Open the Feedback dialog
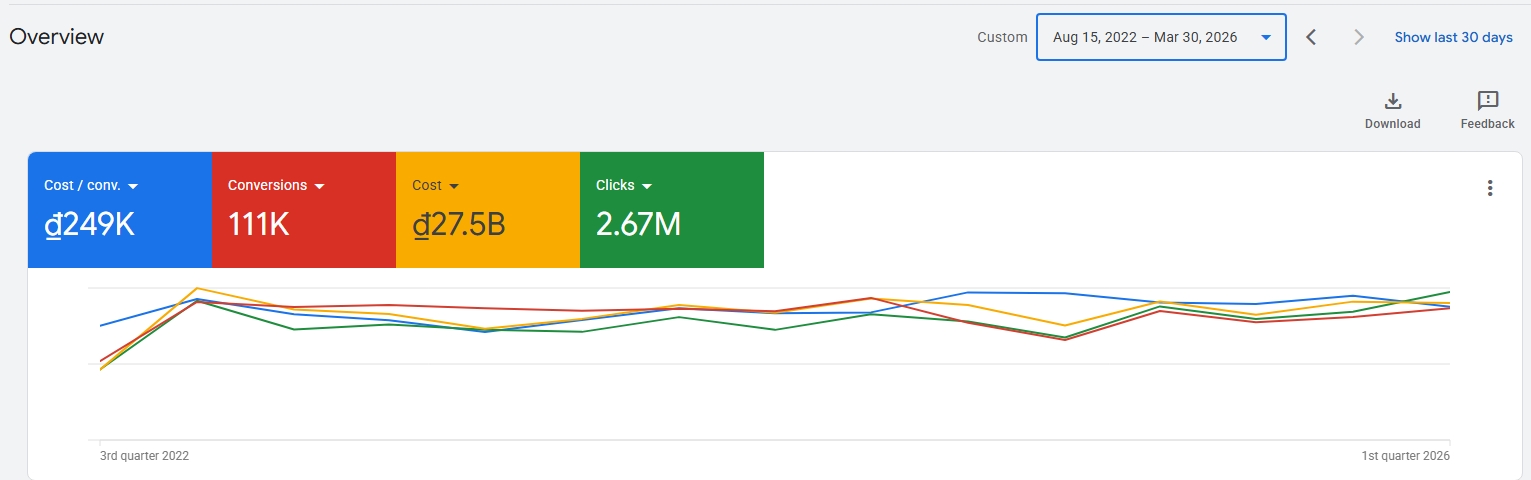 pyautogui.click(x=1487, y=110)
